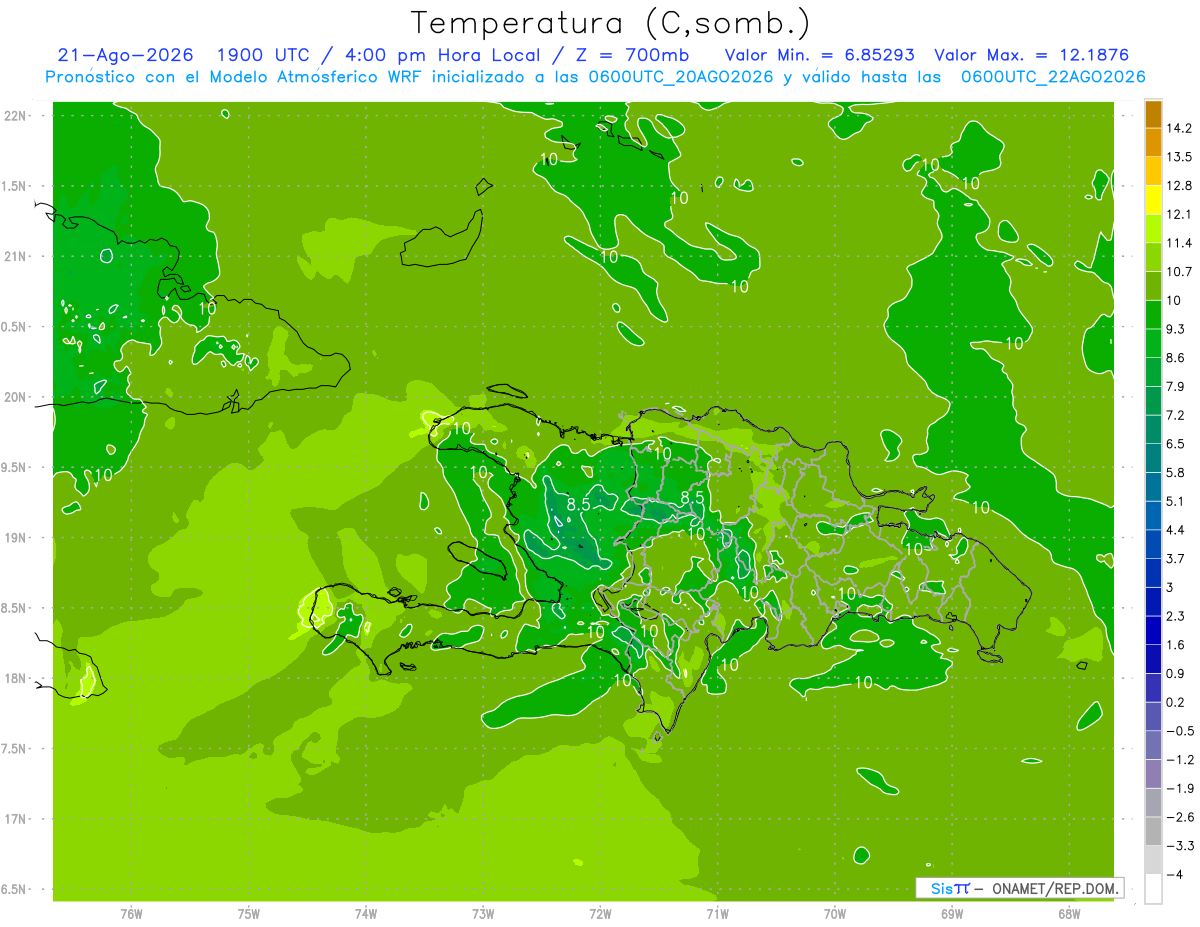Click the "-3.3" color scale label
The image size is (1200, 927).
pyautogui.click(x=1179, y=846)
